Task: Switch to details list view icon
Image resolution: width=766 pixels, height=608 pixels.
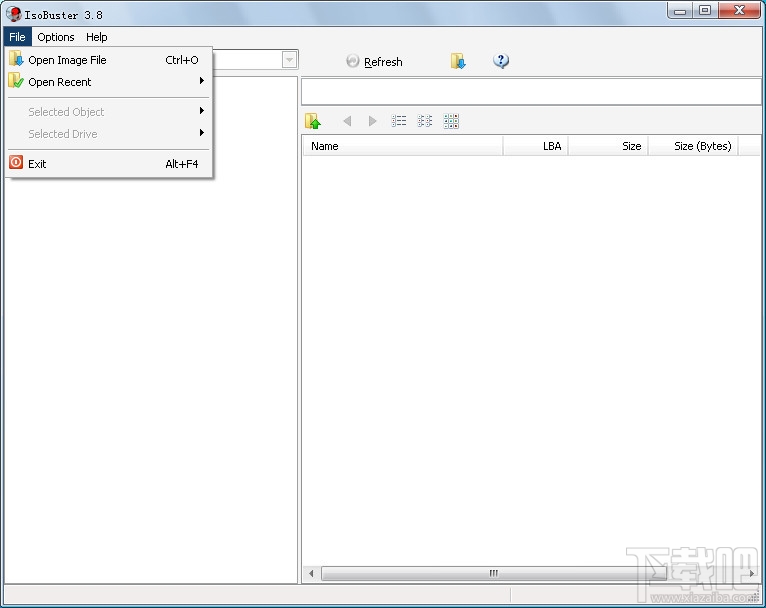Action: coord(399,121)
